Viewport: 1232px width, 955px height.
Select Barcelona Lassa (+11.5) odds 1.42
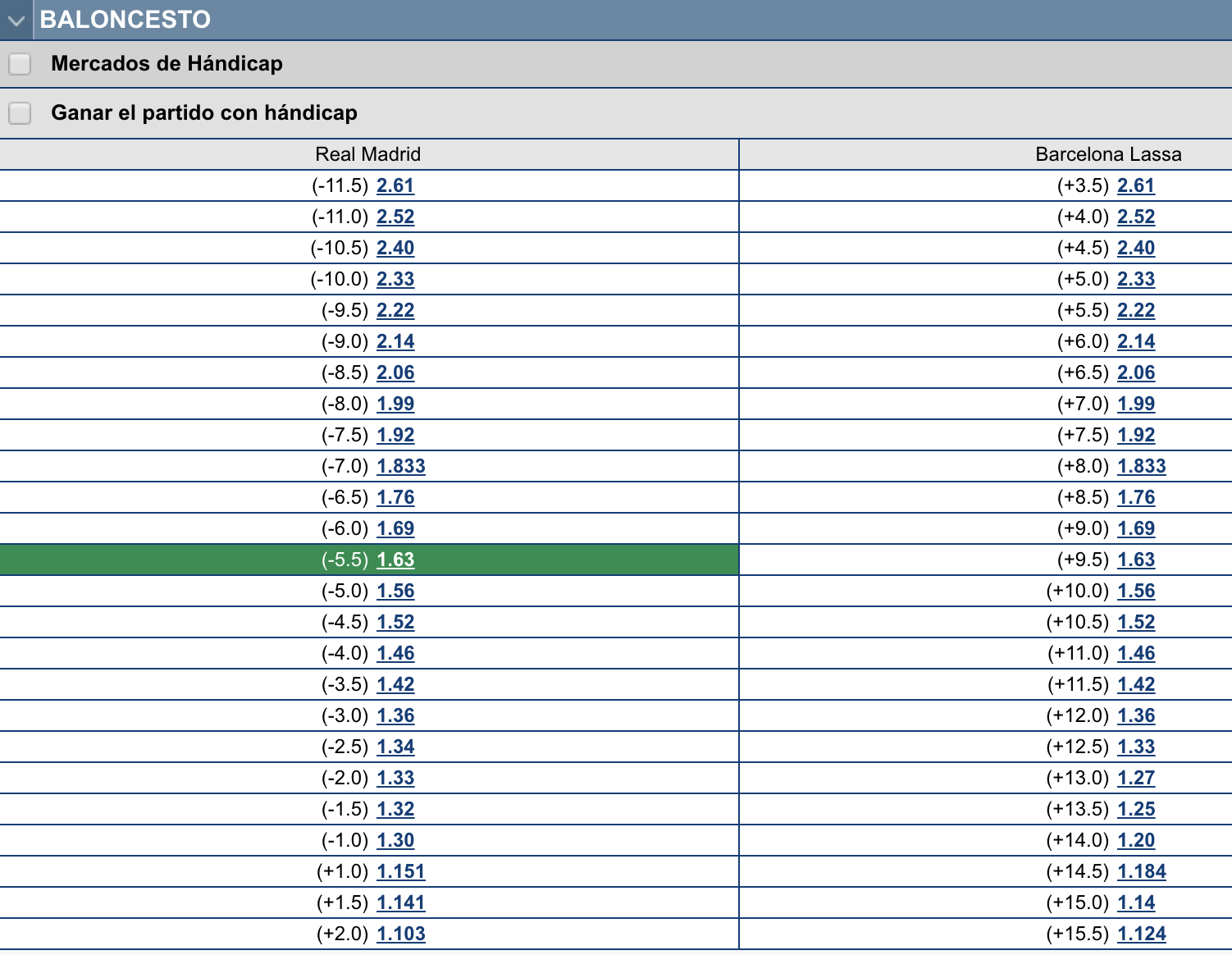tap(1136, 684)
